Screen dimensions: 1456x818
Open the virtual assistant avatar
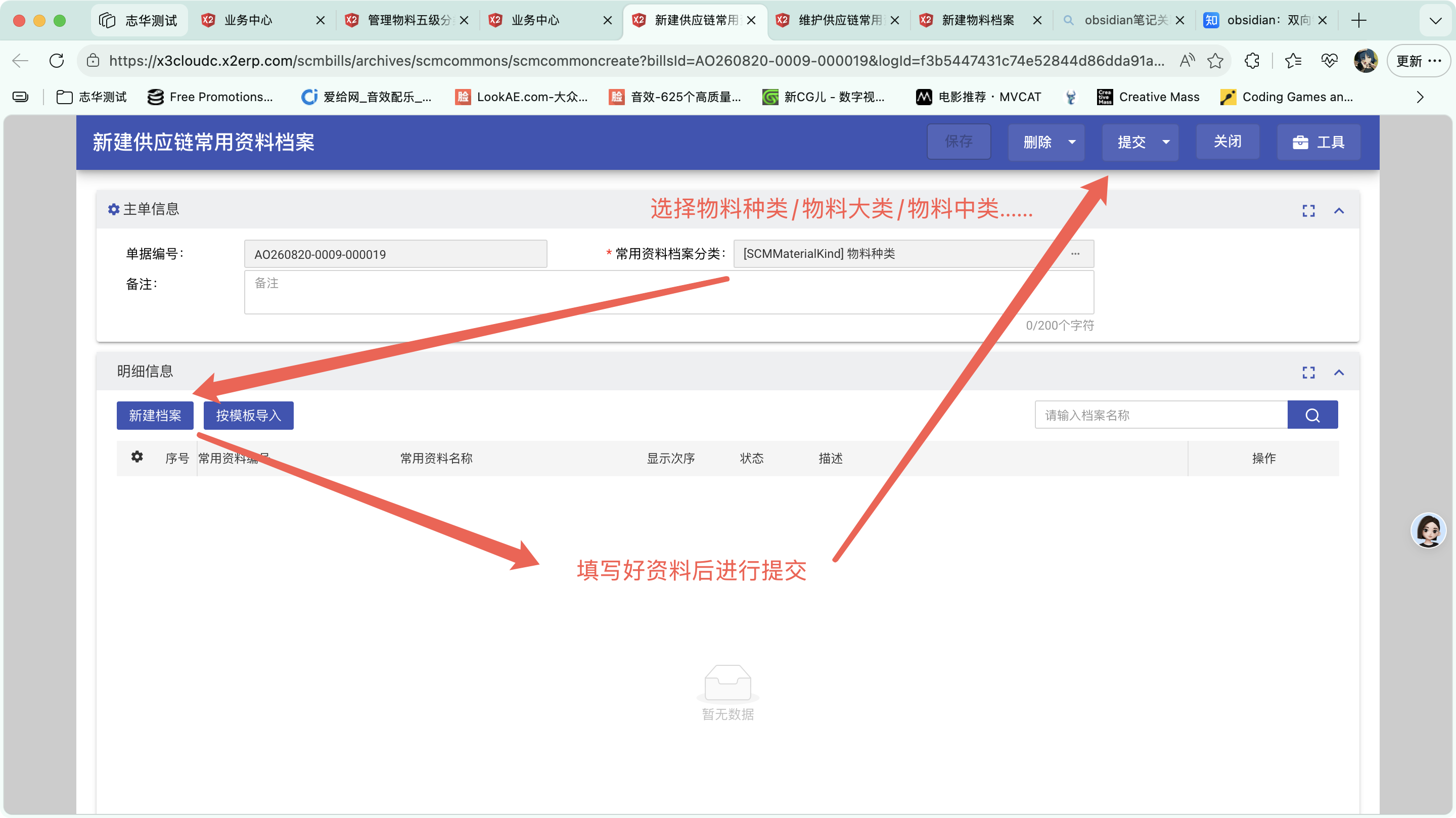(x=1428, y=530)
